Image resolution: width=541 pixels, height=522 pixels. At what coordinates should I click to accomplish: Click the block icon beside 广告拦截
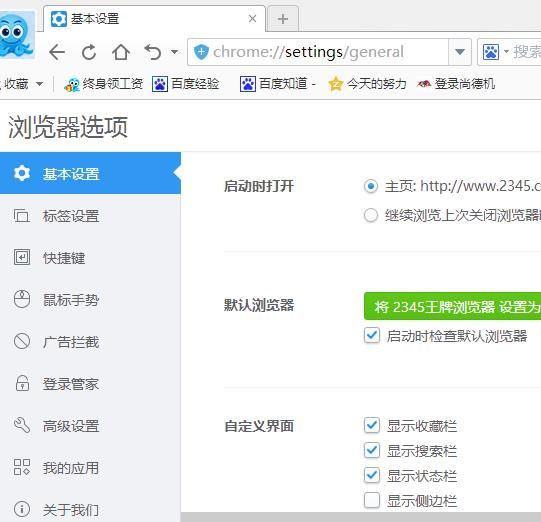[x=22, y=341]
